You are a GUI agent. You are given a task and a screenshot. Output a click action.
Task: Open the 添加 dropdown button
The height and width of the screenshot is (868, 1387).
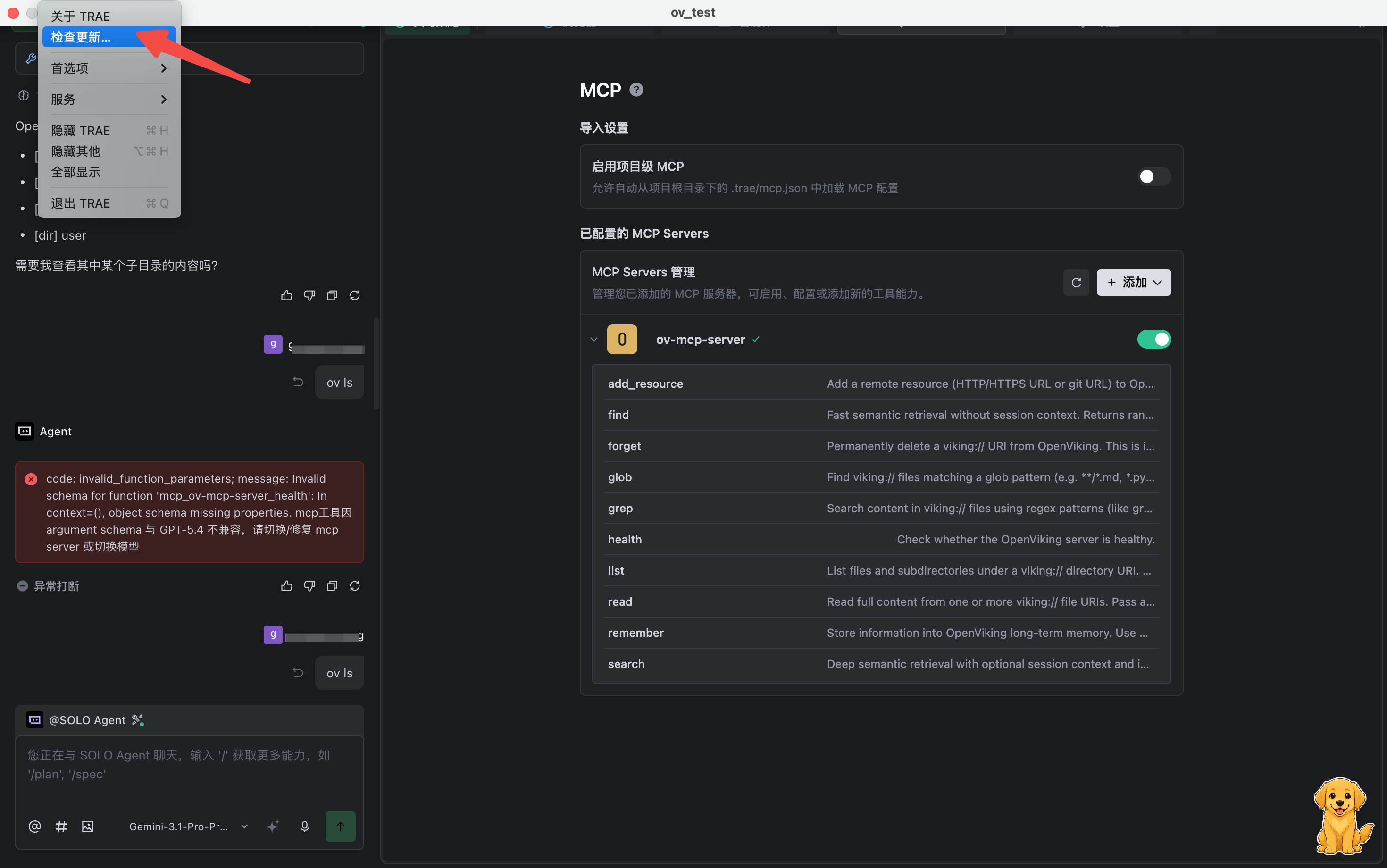1134,283
